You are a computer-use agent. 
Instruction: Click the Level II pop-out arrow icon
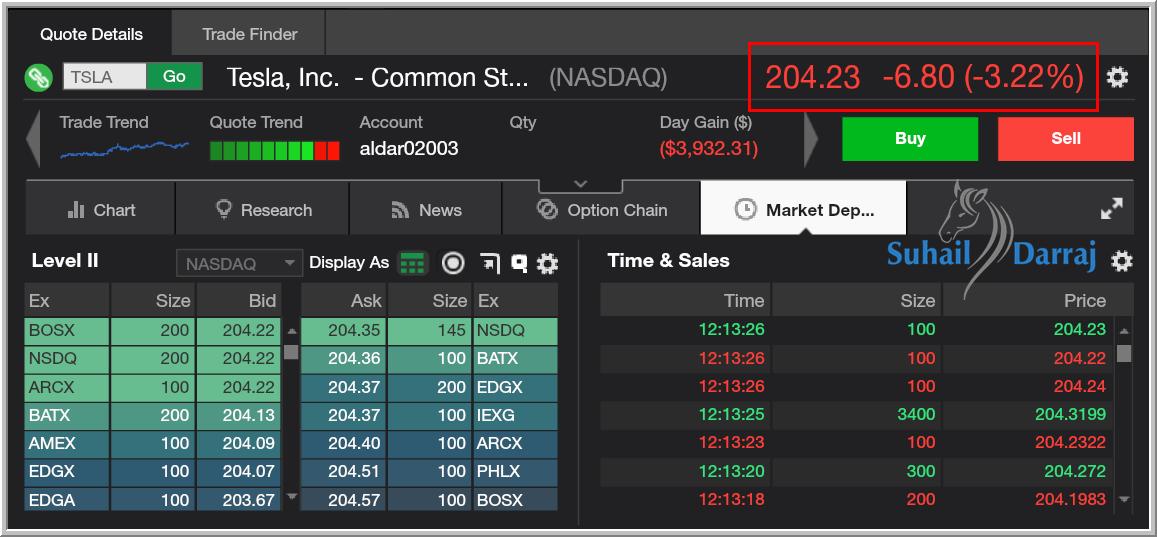coord(490,263)
